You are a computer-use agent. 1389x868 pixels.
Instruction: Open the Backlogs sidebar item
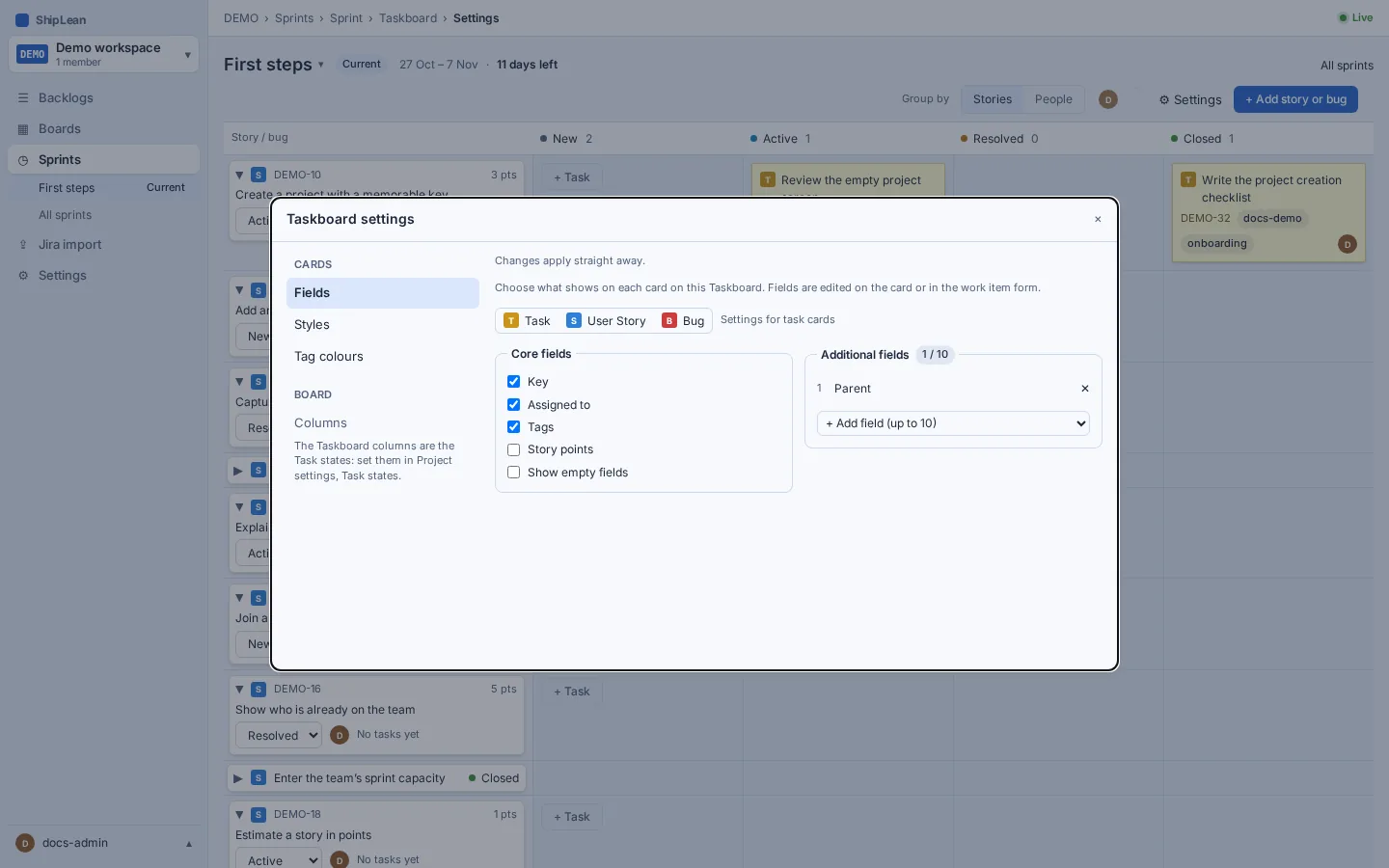[103, 98]
